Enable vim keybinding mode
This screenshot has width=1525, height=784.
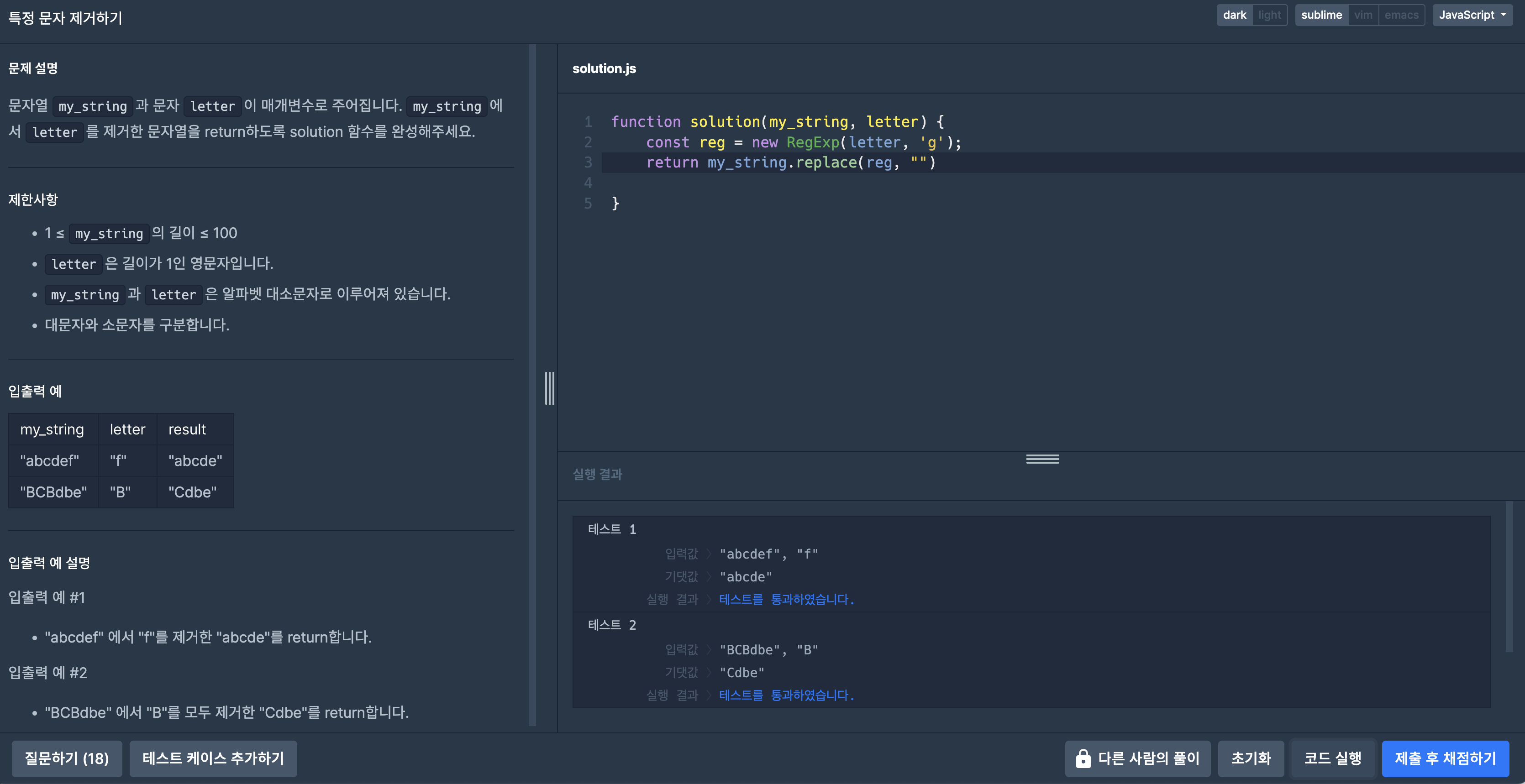[1363, 15]
